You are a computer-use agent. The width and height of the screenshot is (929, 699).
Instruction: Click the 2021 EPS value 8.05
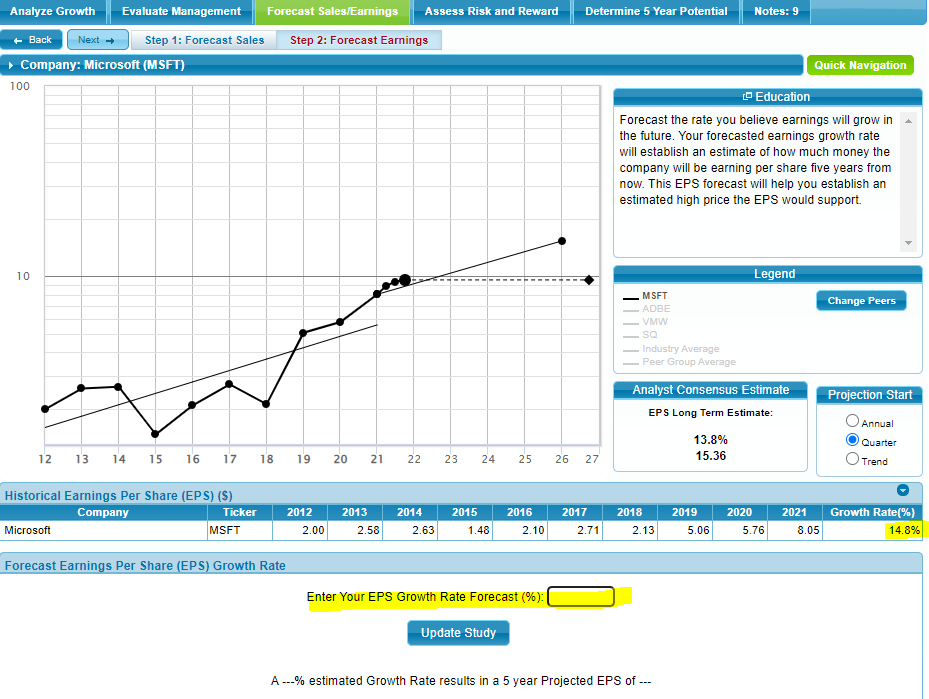[795, 530]
